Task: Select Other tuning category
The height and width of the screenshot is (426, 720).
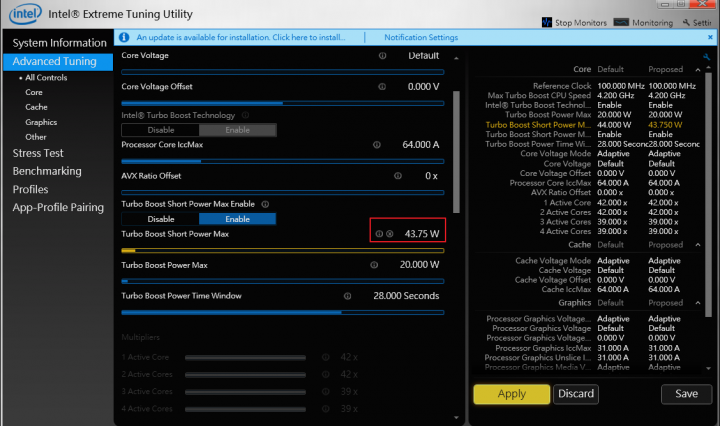Action: (36, 137)
